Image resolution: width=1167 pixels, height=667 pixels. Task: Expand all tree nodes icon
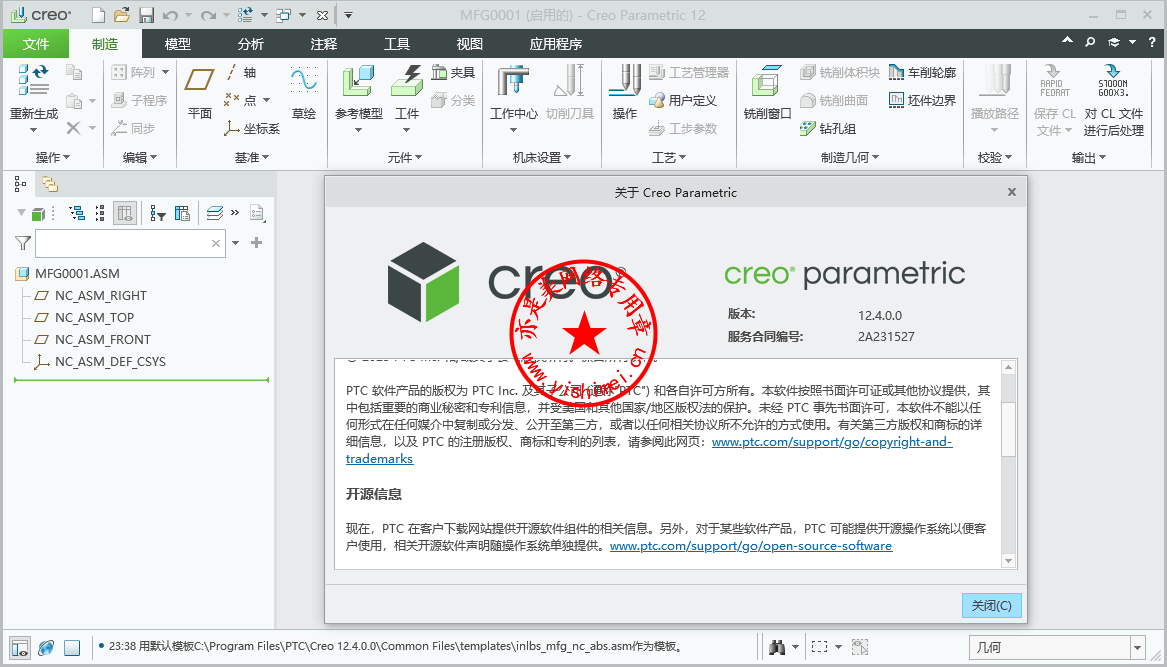point(77,214)
